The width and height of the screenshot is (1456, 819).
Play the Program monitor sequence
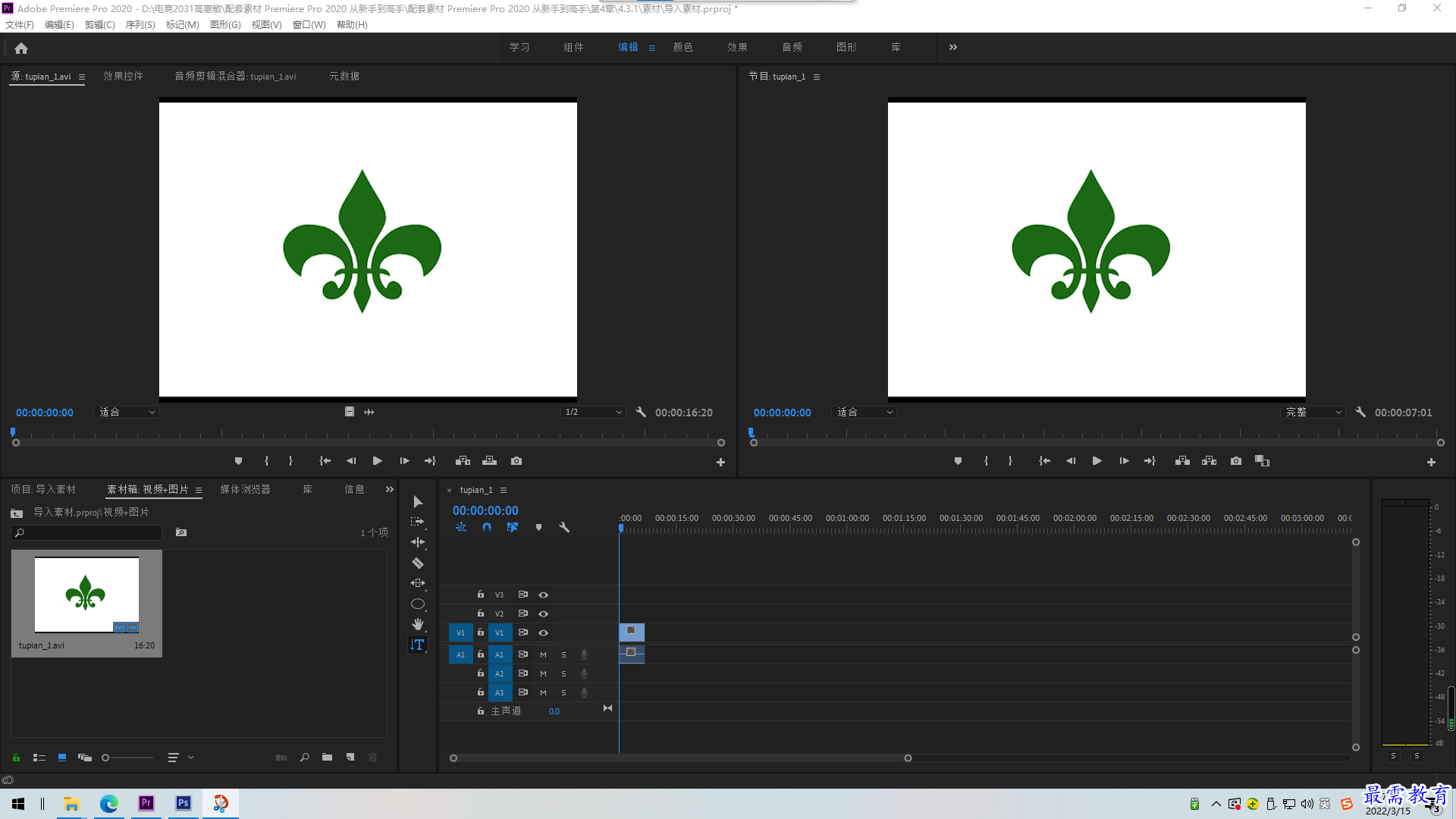tap(1097, 461)
